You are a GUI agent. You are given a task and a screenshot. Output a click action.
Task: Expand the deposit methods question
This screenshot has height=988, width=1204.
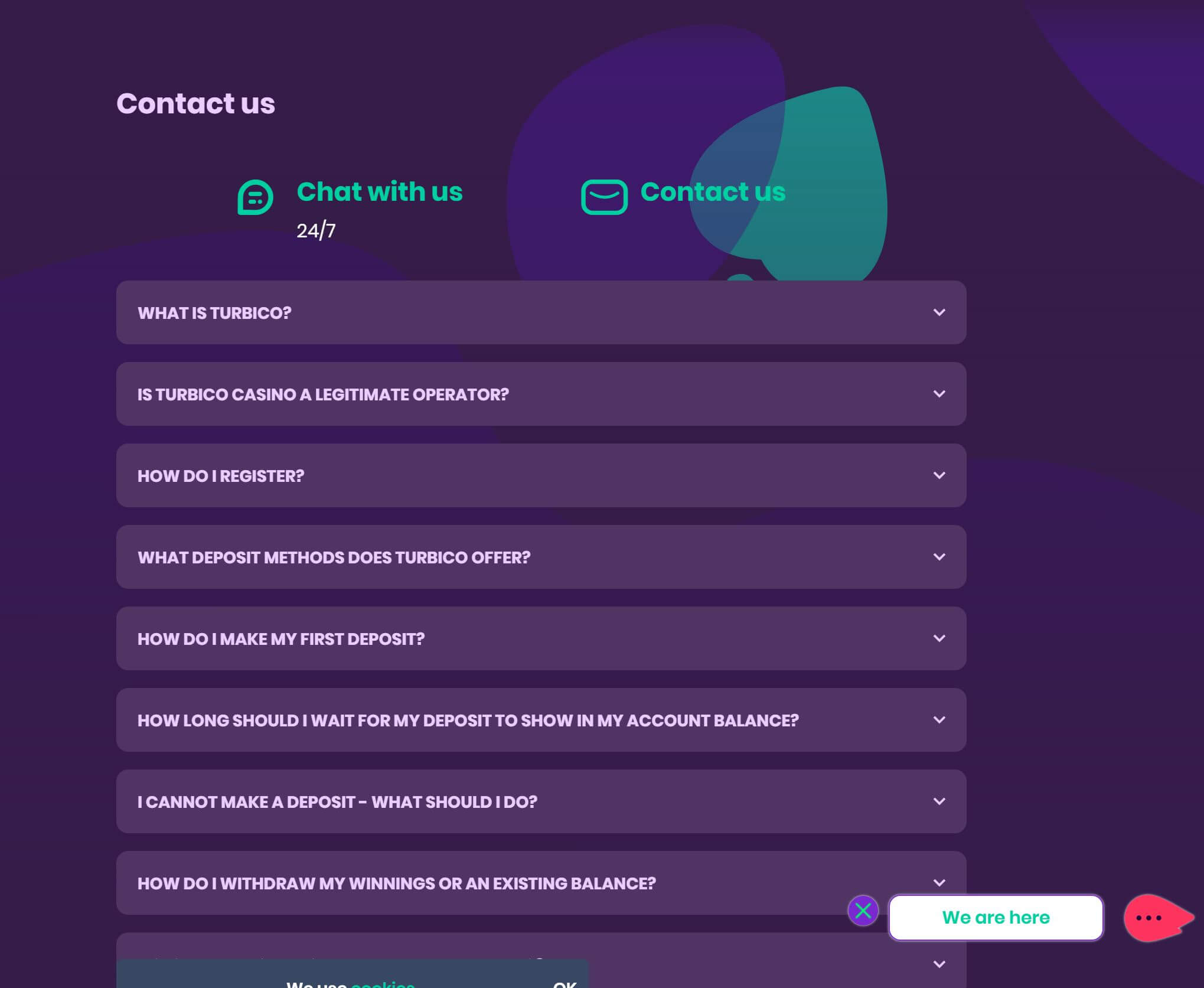[540, 557]
